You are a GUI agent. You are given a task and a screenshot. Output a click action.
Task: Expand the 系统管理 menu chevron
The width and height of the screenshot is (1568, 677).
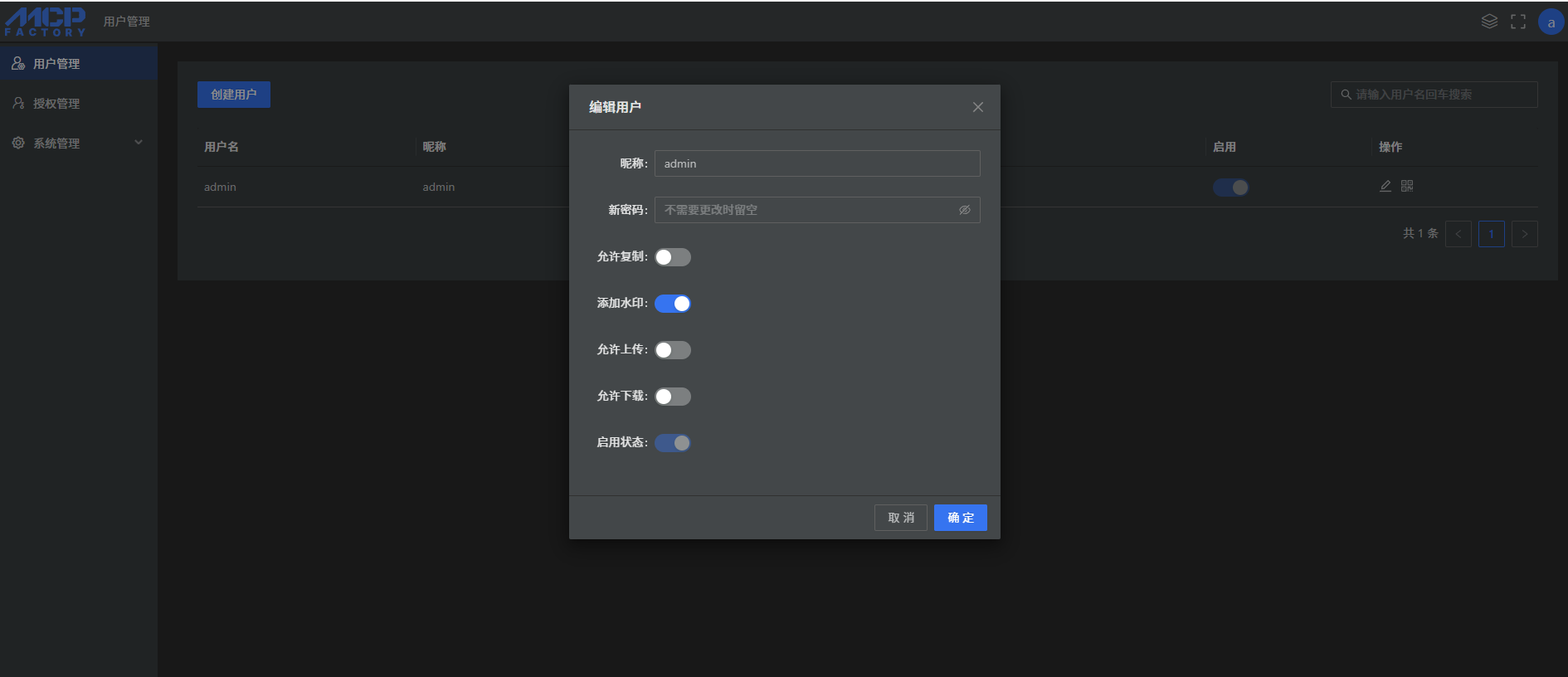[139, 143]
